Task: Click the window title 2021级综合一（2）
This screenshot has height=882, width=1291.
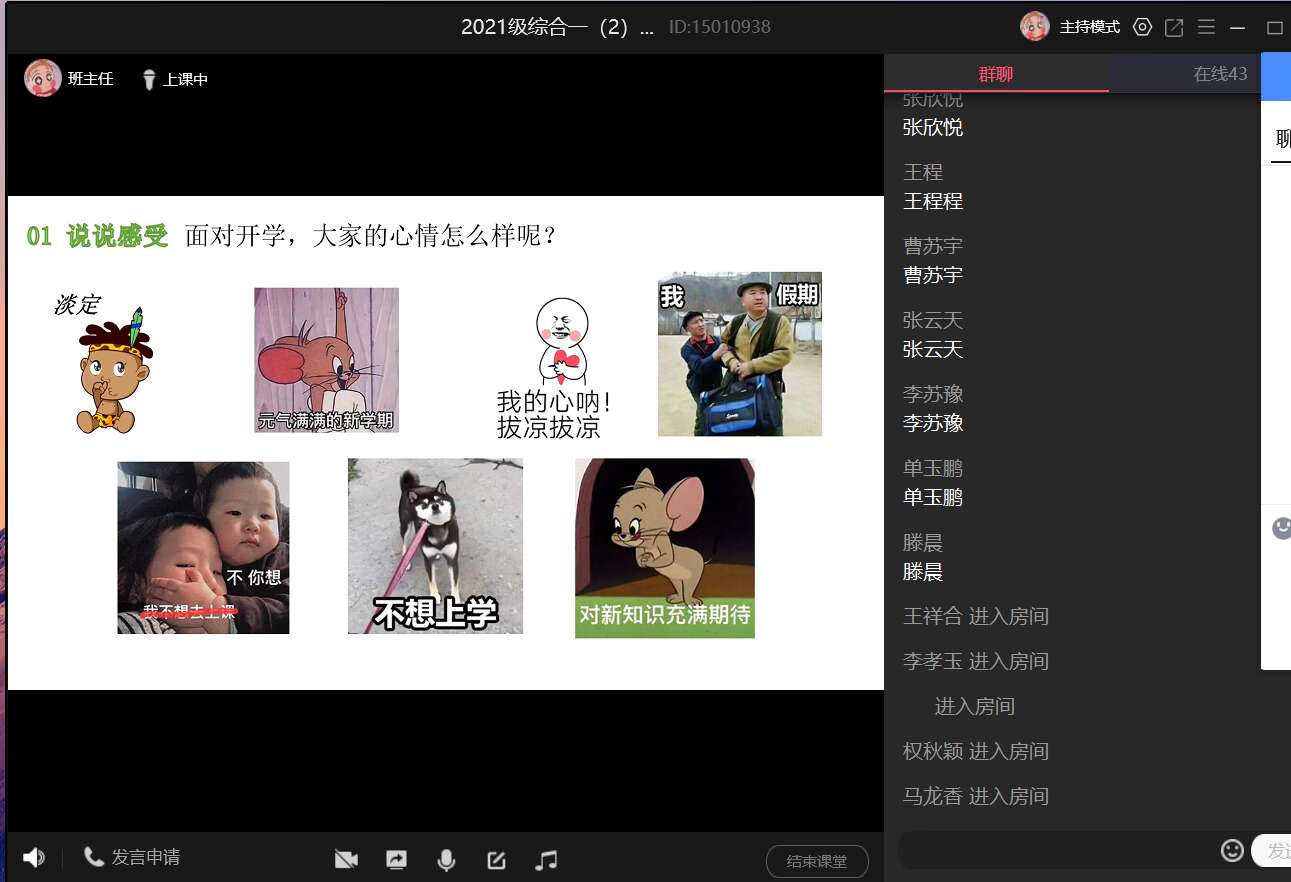Action: coord(557,27)
